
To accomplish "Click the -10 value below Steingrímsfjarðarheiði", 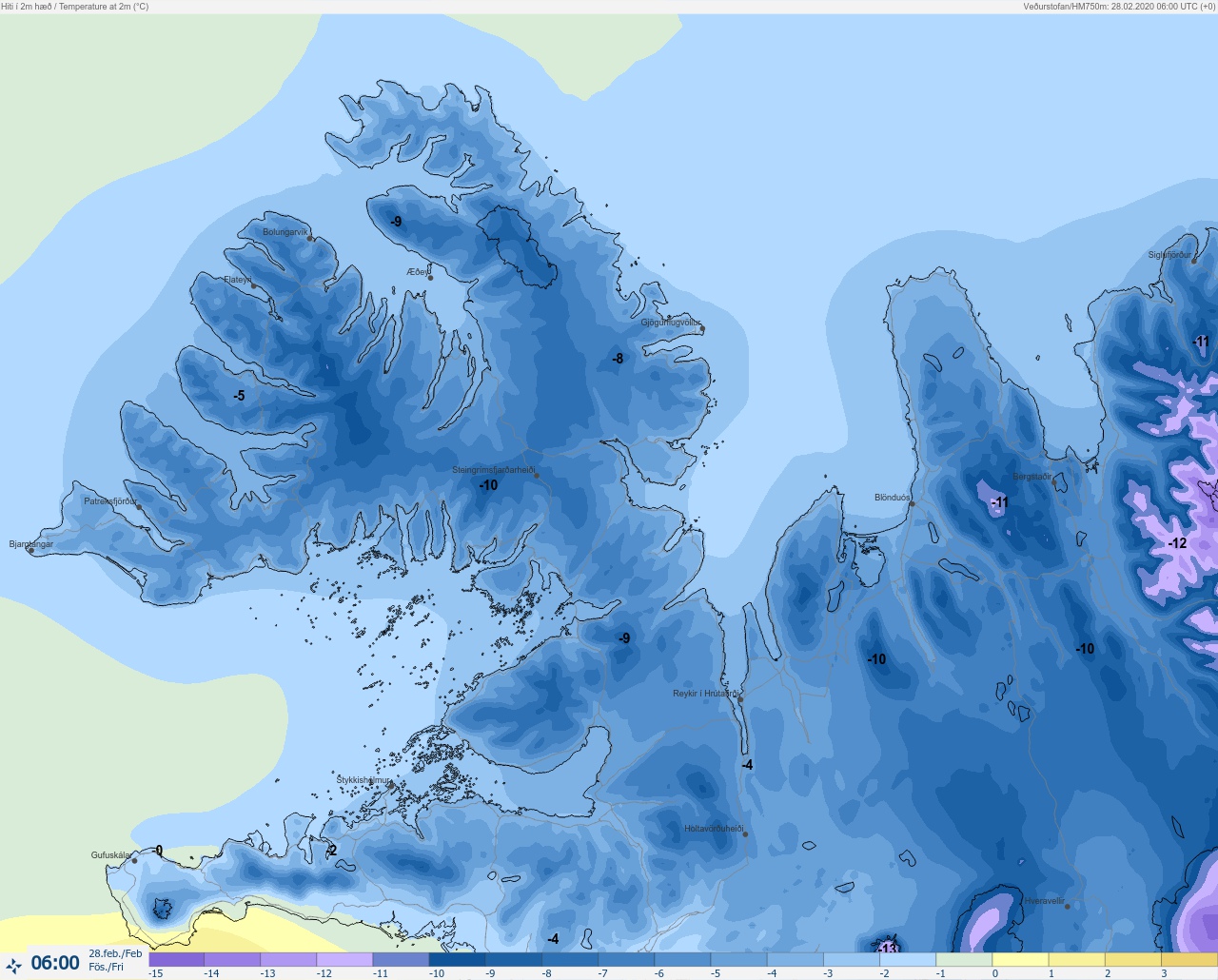I will 488,485.
